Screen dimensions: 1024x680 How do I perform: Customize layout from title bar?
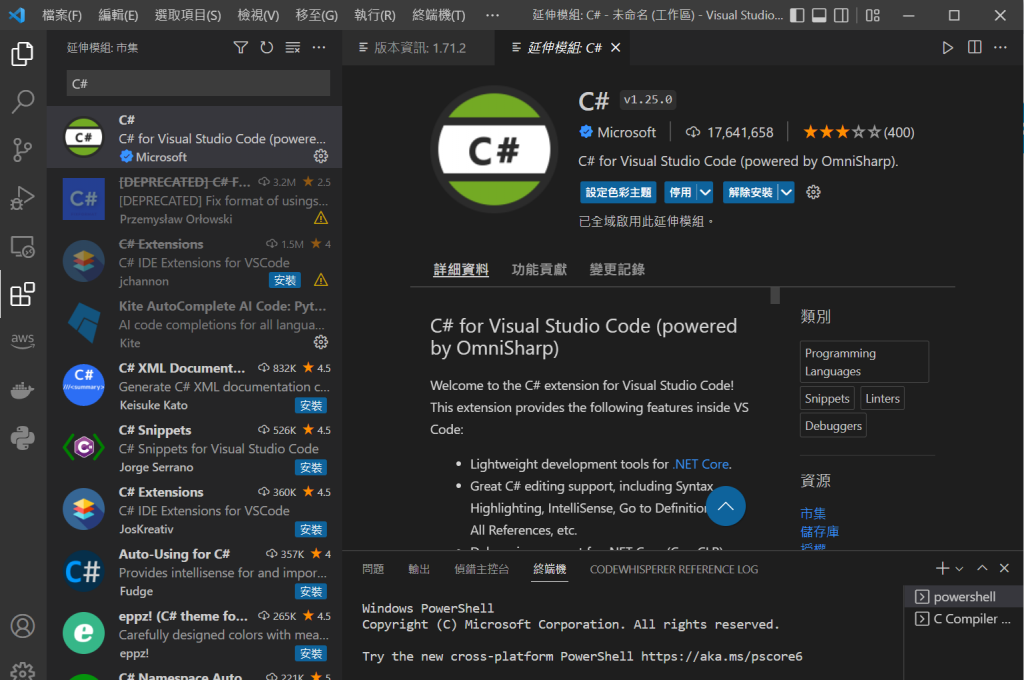pyautogui.click(x=872, y=15)
